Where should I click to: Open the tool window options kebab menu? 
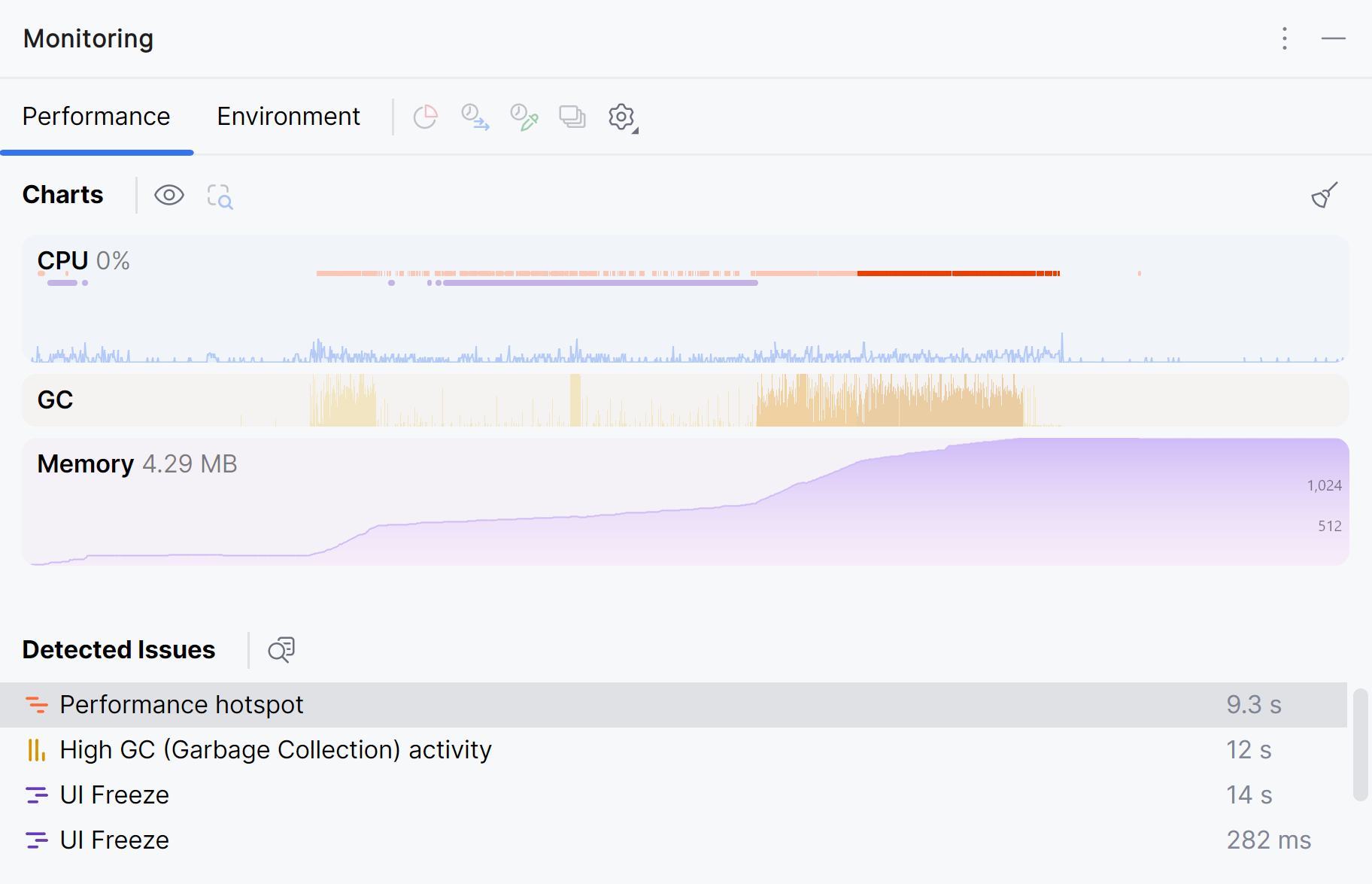pyautogui.click(x=1284, y=38)
